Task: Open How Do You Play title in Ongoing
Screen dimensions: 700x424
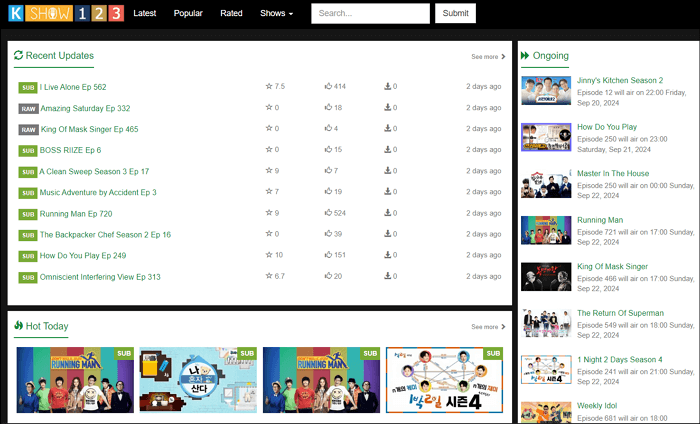Action: click(607, 127)
